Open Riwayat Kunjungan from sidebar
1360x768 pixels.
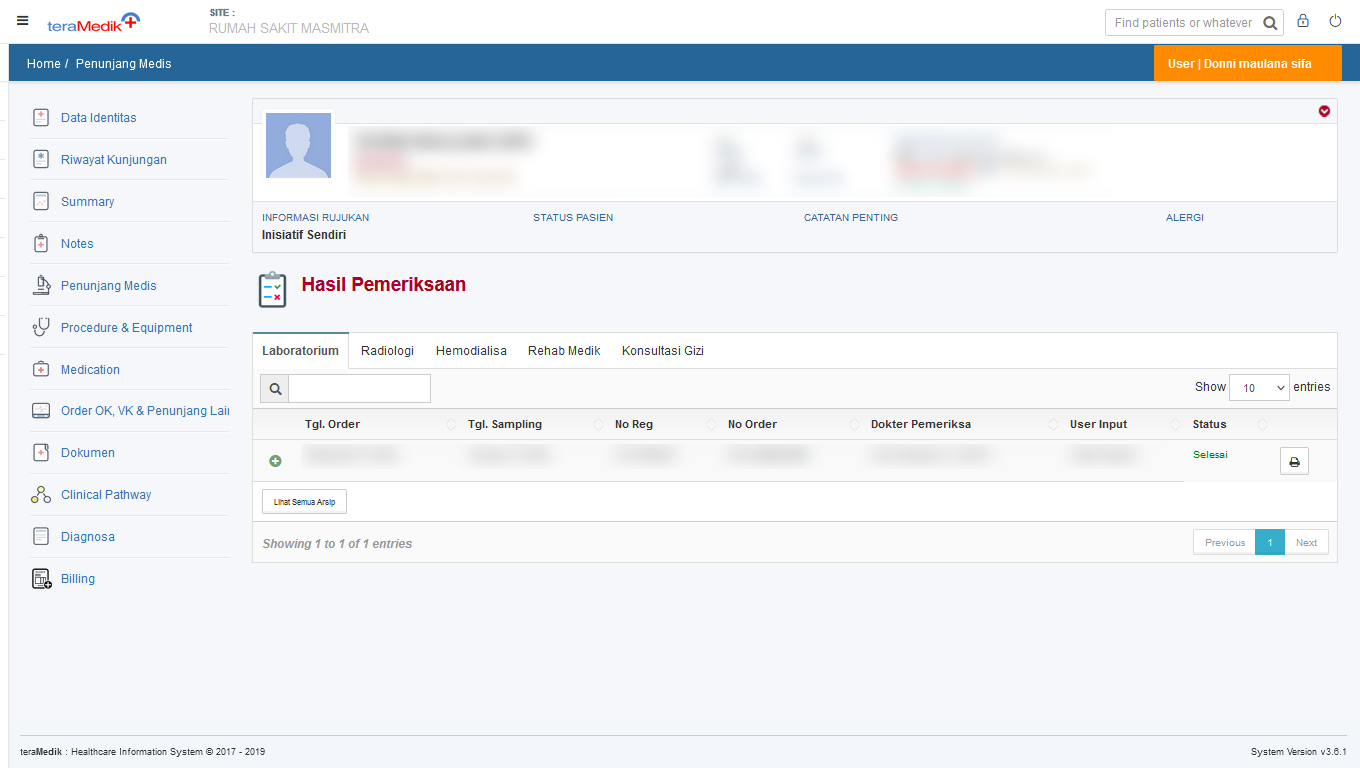(x=114, y=160)
